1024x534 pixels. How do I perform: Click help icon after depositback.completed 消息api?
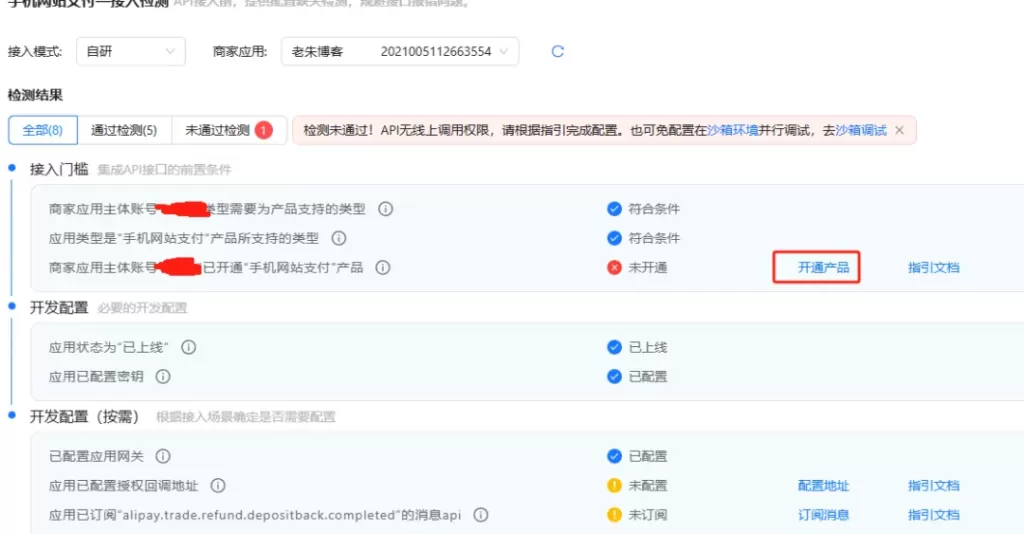point(481,515)
